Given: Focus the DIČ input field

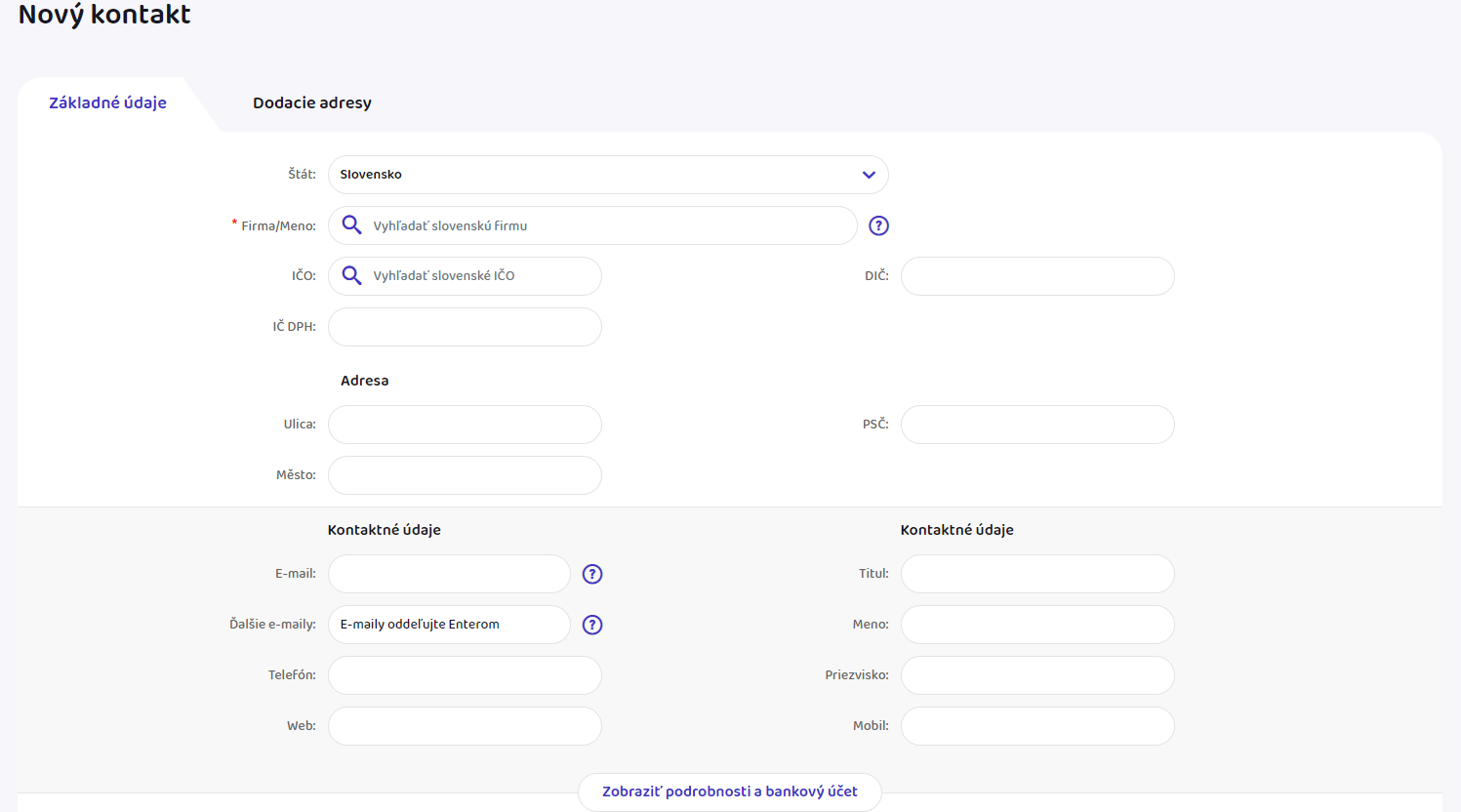Looking at the screenshot, I should 1036,276.
